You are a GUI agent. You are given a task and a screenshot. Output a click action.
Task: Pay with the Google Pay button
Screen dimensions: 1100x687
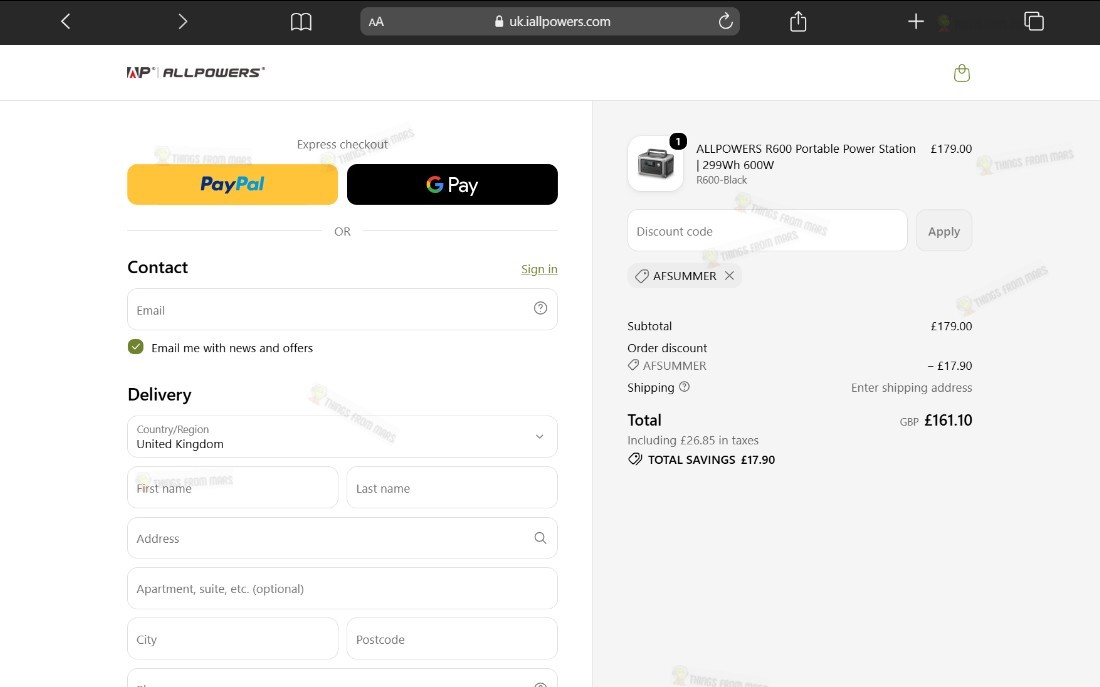(x=452, y=185)
